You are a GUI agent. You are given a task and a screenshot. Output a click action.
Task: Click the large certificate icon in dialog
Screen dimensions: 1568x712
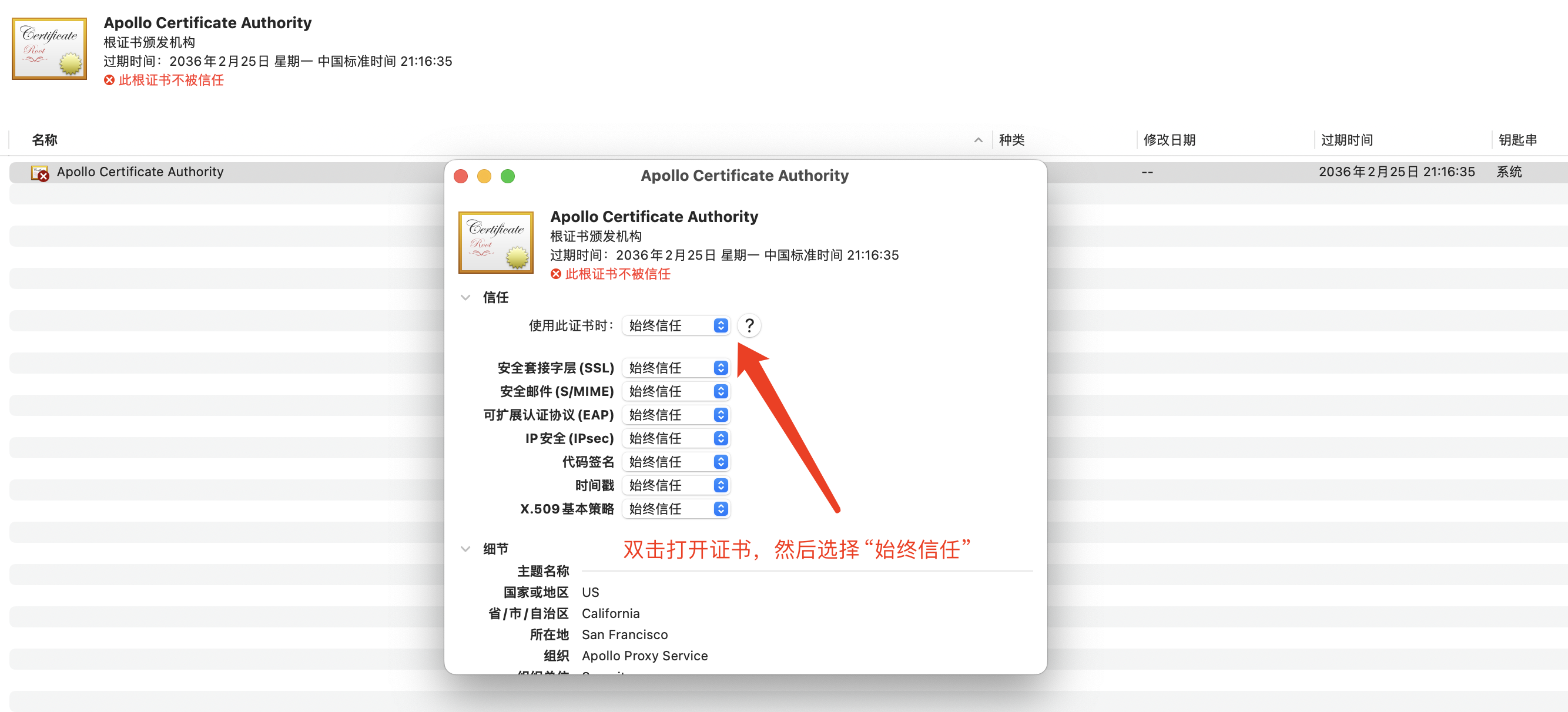pos(495,242)
